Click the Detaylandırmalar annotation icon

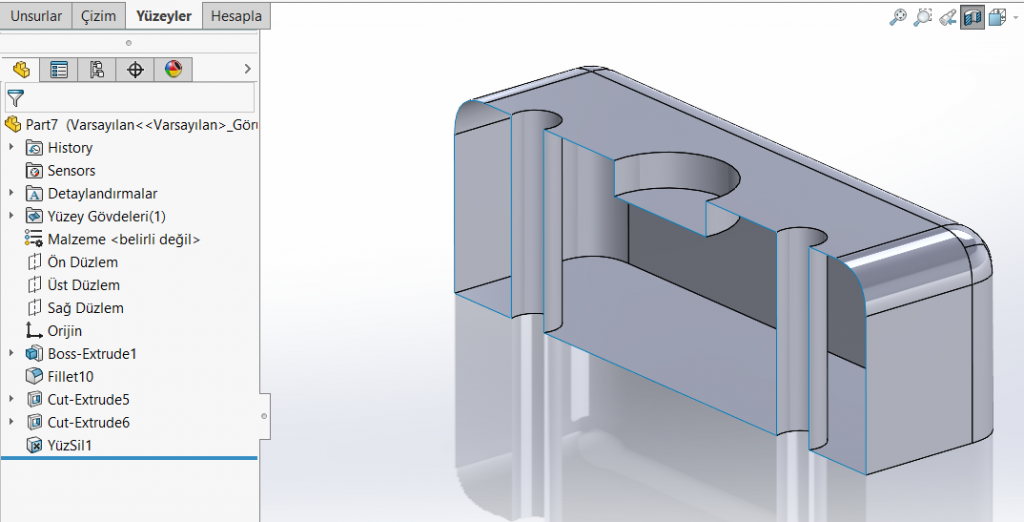tap(34, 193)
